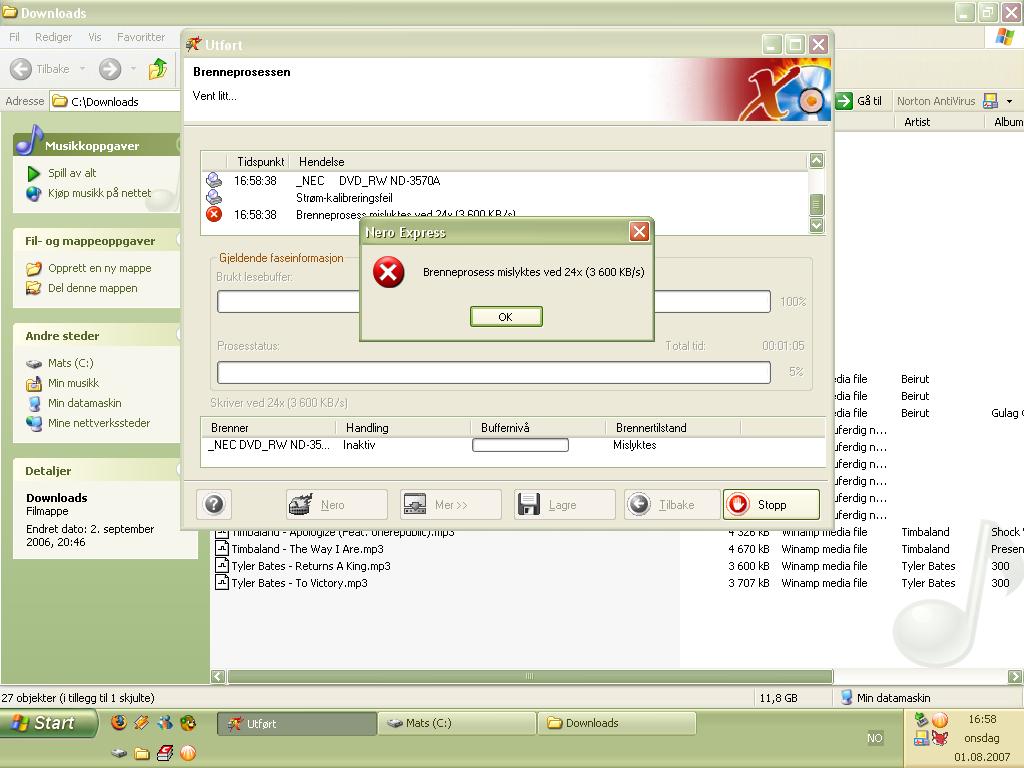This screenshot has height=768, width=1024.
Task: Open the back button history dropdown arrow
Action: pyautogui.click(x=82, y=69)
